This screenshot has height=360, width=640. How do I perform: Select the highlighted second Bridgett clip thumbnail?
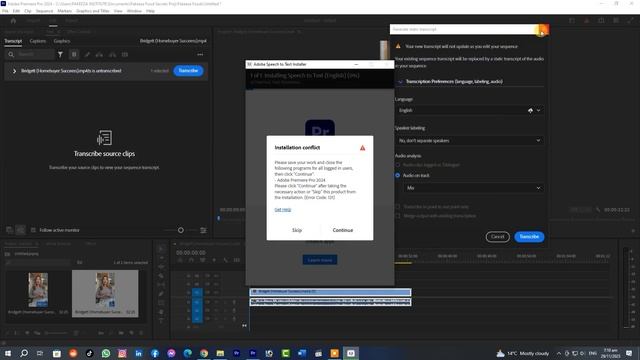click(x=105, y=290)
